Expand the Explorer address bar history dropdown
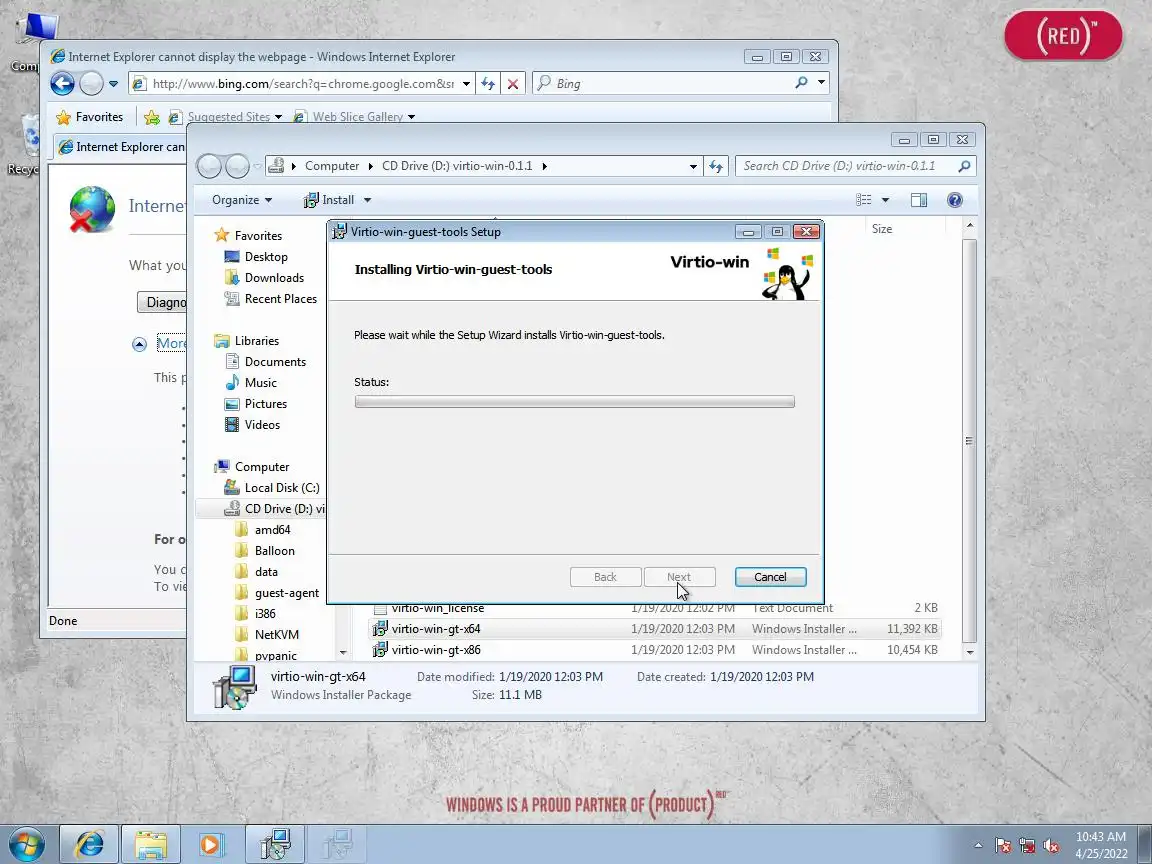The image size is (1152, 864). (693, 166)
